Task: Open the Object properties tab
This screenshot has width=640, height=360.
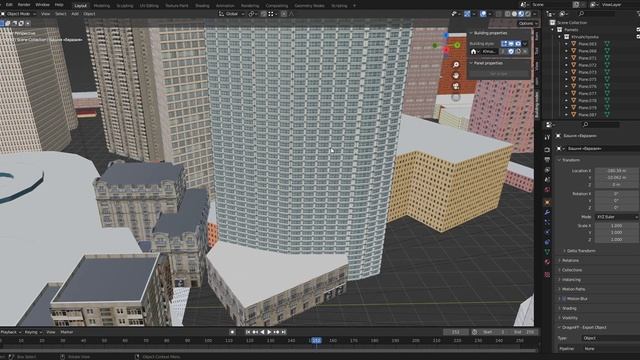Action: 547,202
